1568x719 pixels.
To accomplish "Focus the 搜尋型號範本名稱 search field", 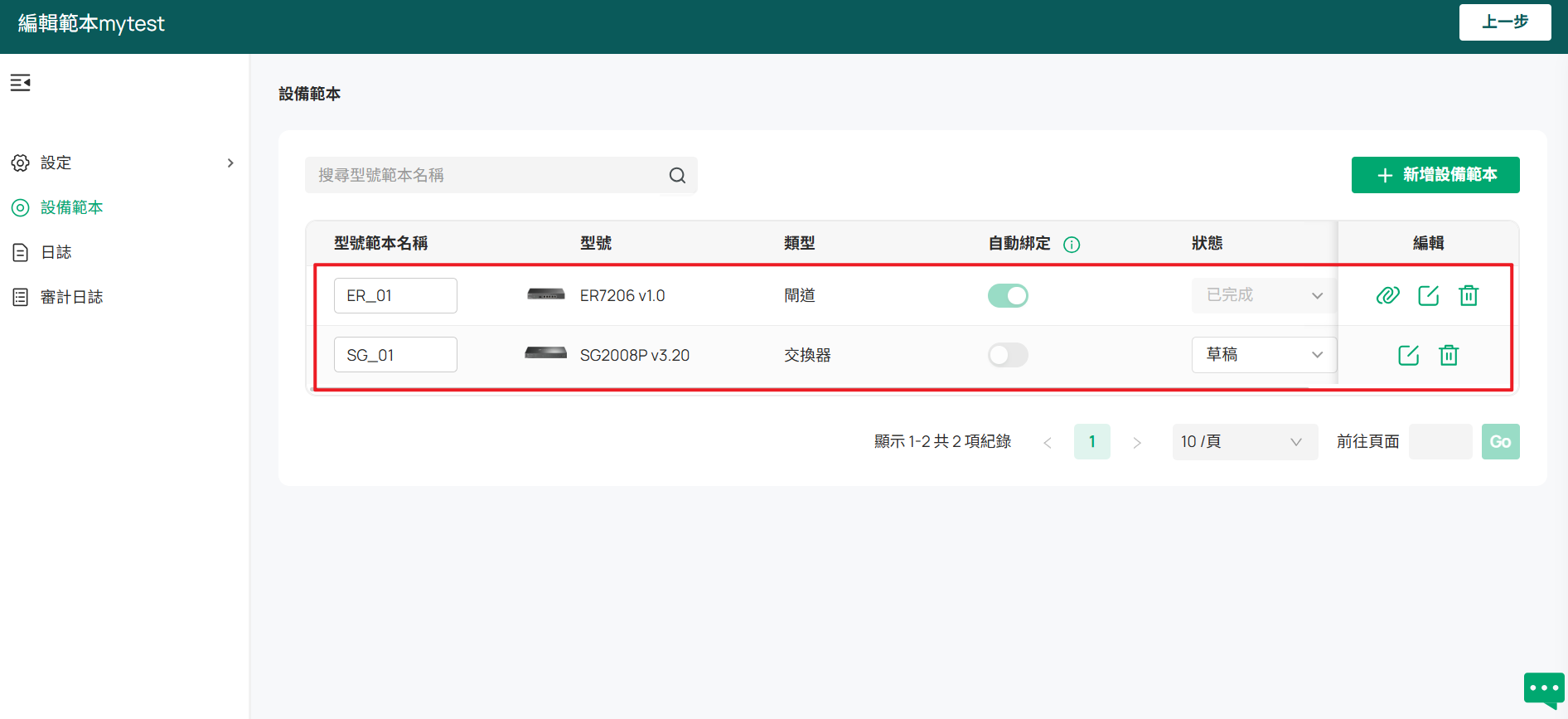I will [501, 175].
